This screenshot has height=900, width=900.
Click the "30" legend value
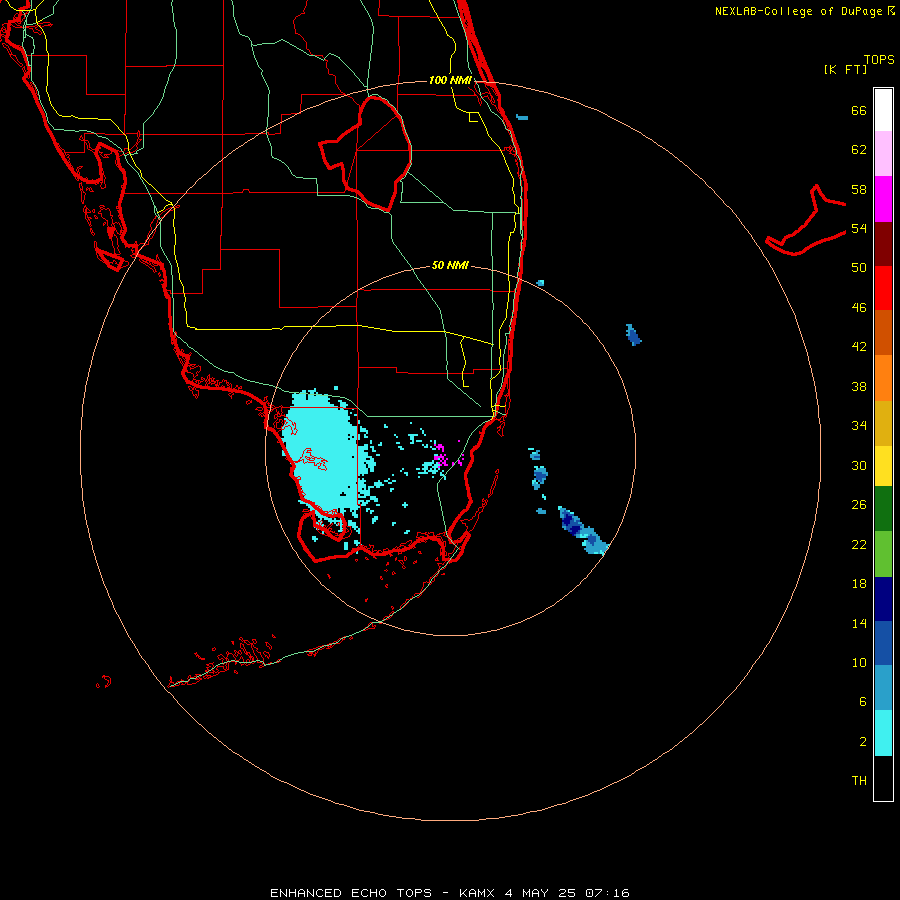pyautogui.click(x=859, y=465)
